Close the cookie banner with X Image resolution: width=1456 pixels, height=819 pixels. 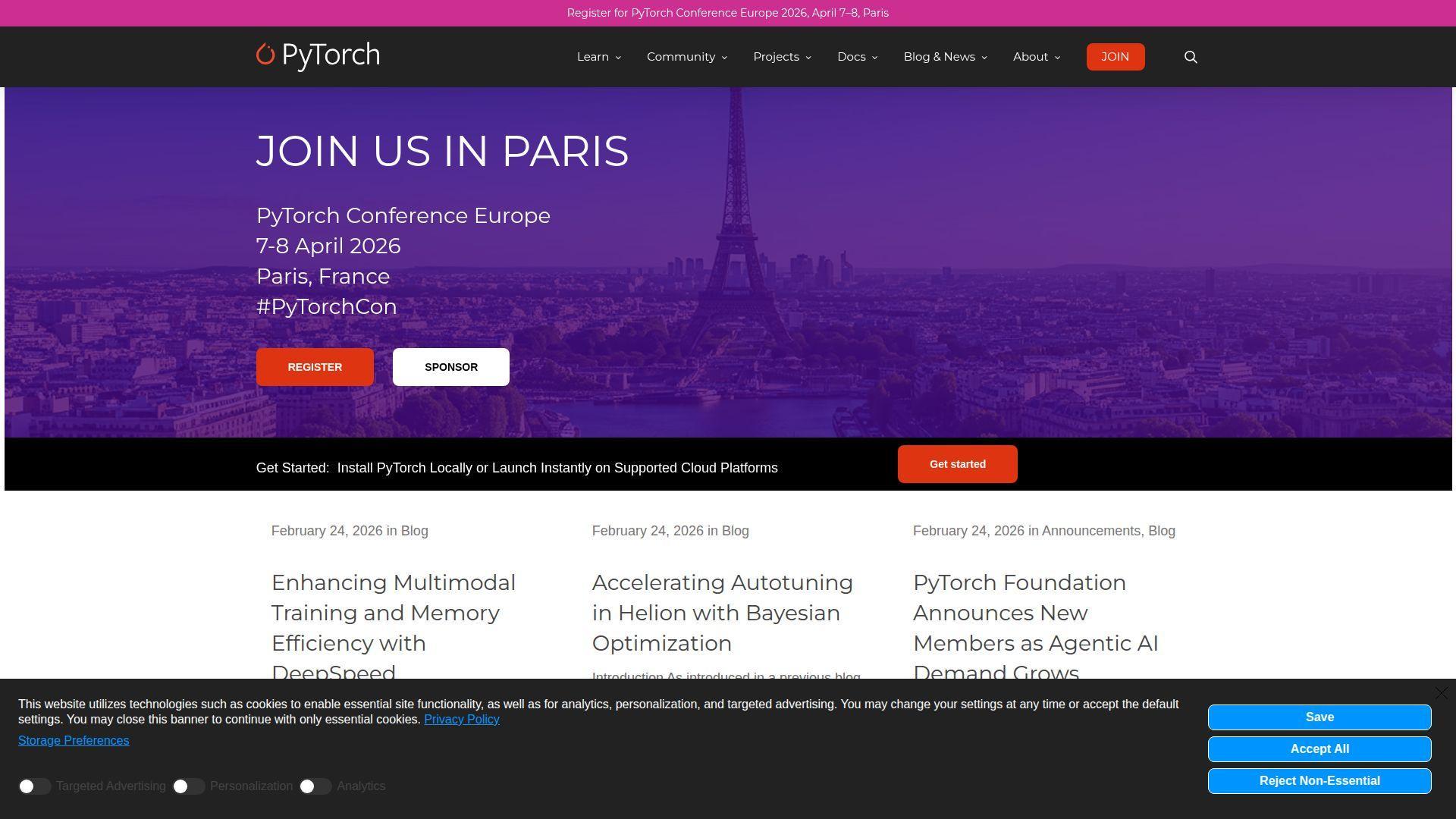coord(1442,694)
